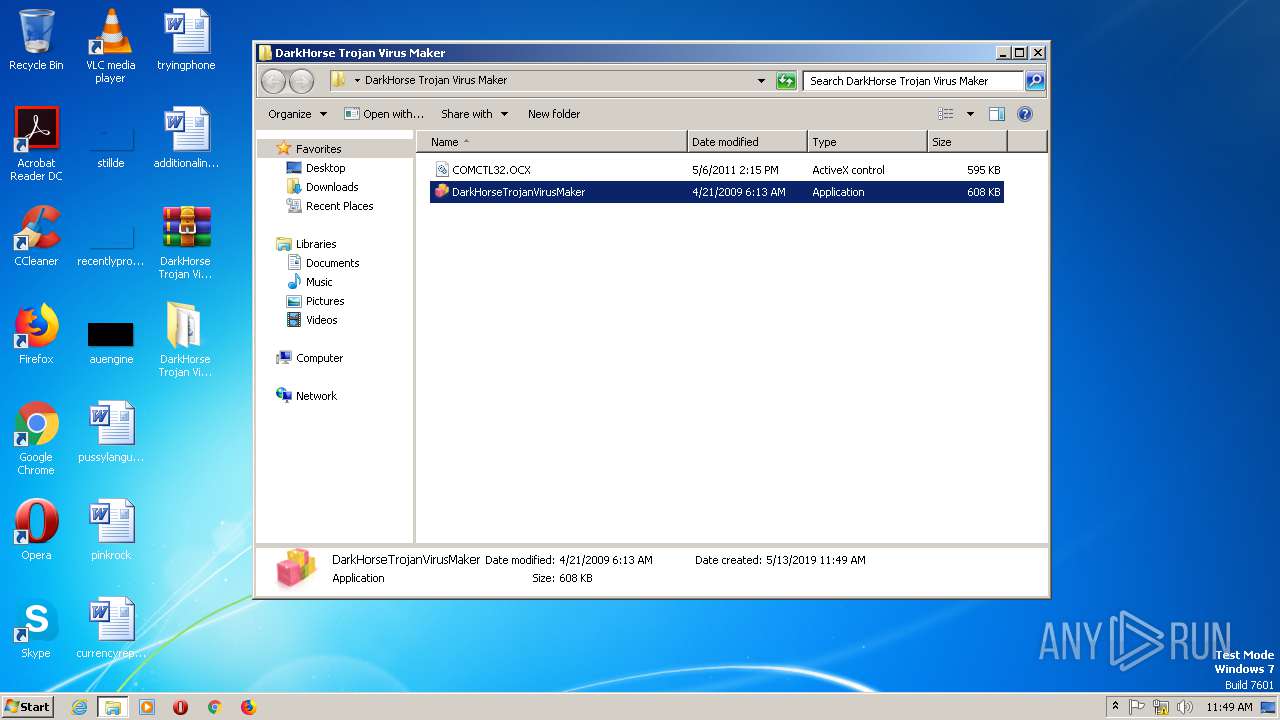Select COMCTL32.OCX file
1280x720 pixels.
click(x=717, y=170)
